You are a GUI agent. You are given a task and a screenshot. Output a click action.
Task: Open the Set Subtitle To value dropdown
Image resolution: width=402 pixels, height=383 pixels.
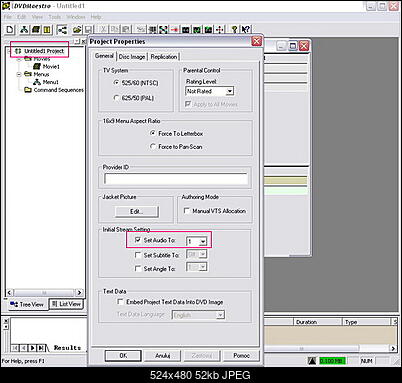(x=203, y=254)
